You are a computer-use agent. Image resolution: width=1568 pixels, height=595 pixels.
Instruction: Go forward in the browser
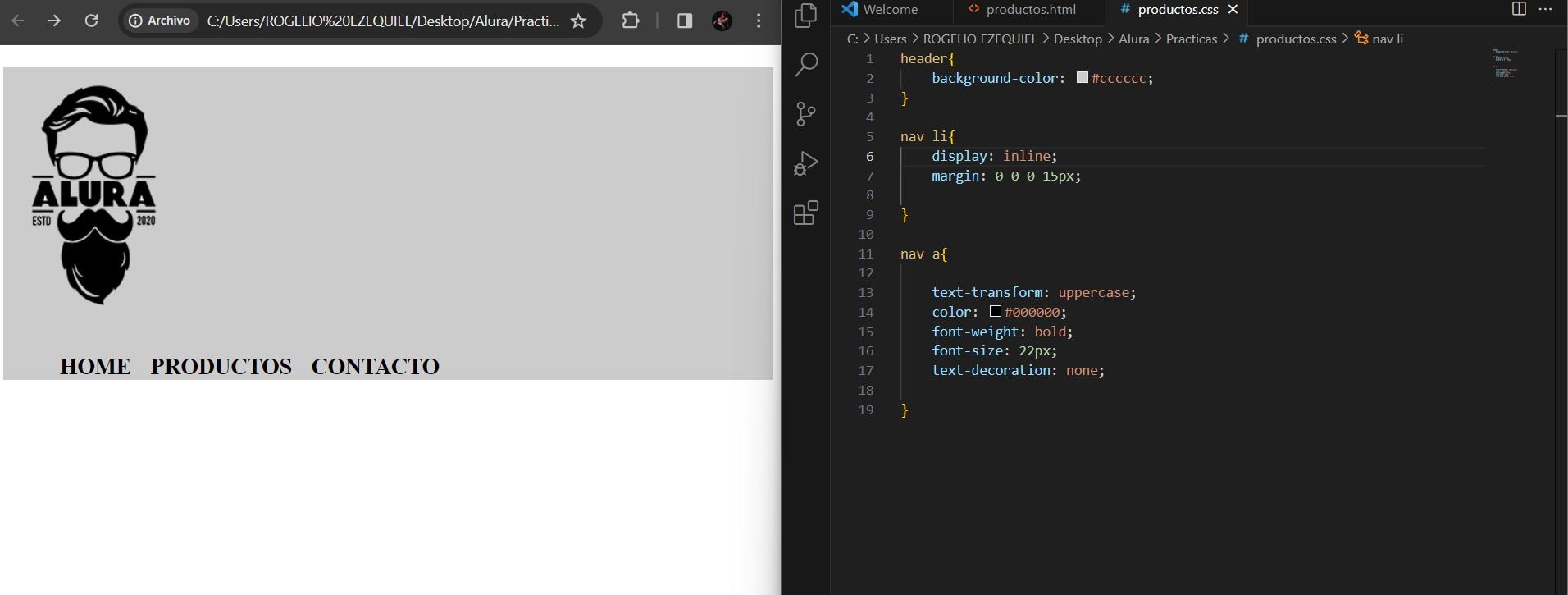[x=54, y=21]
